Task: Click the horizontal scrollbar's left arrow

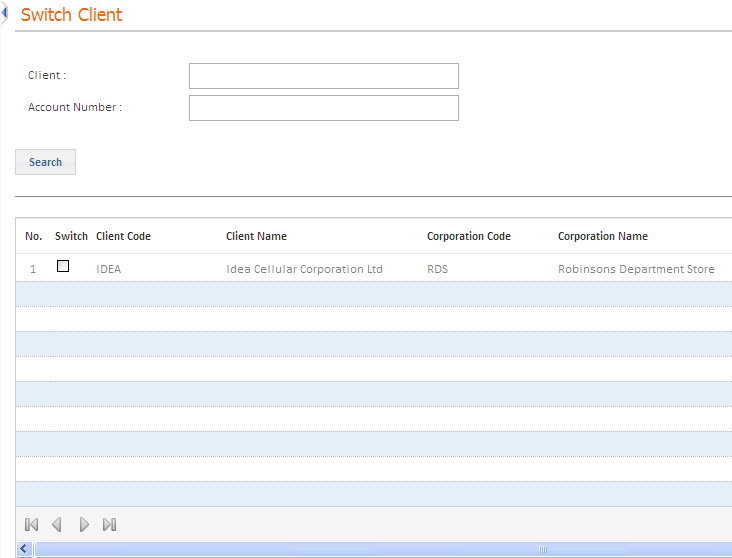Action: tap(24, 549)
